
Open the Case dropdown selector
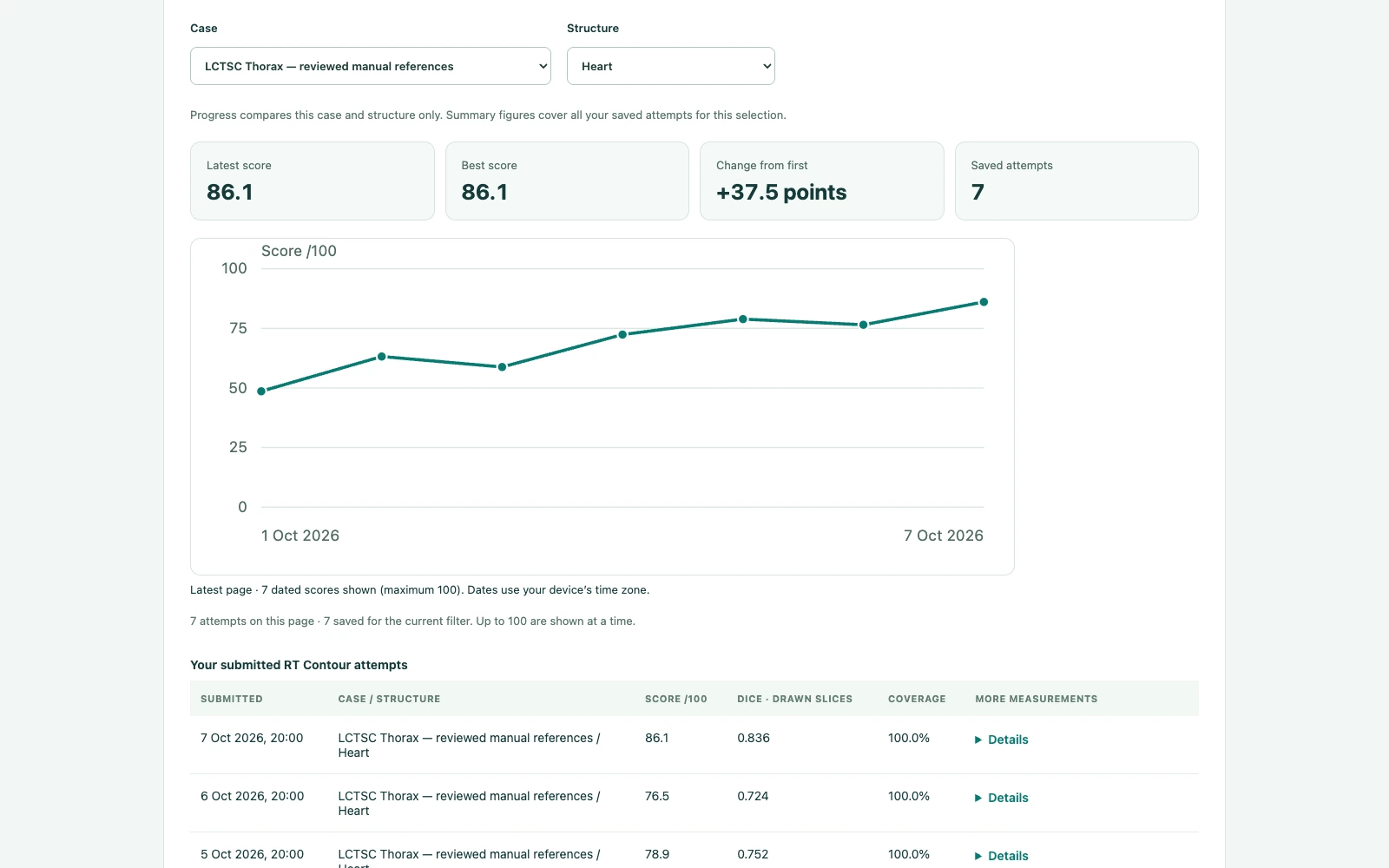pos(371,66)
